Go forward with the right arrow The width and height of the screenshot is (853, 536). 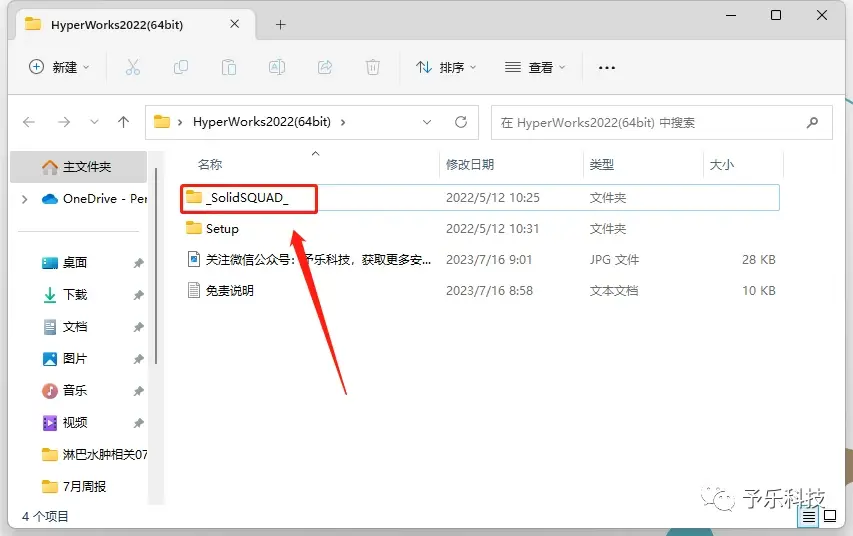click(x=64, y=122)
